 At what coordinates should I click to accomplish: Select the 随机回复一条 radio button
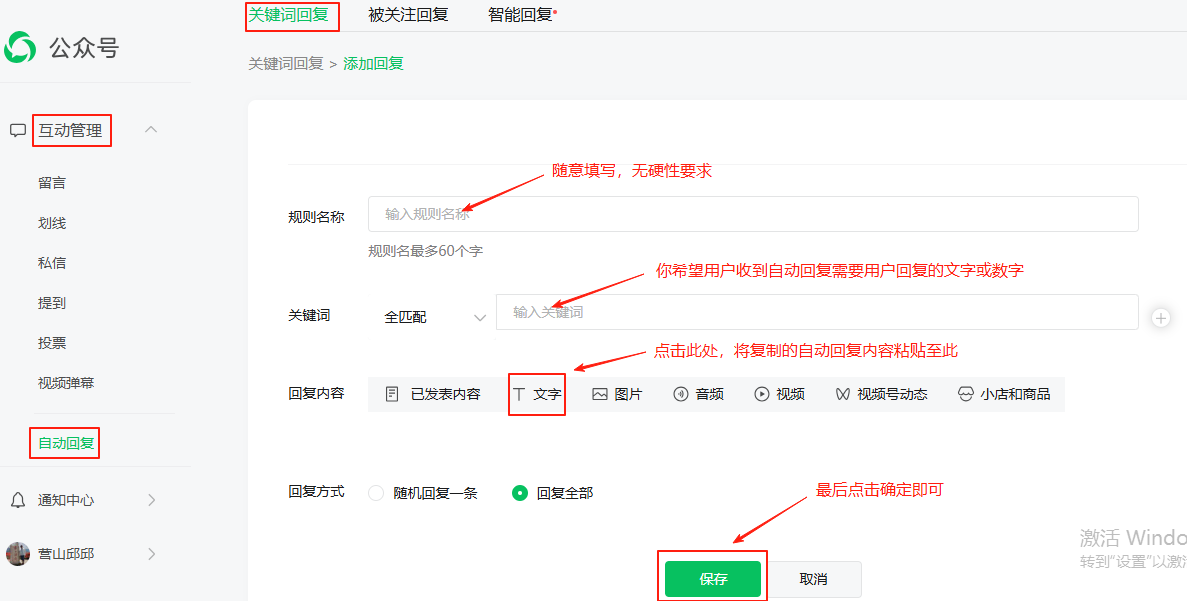[376, 493]
